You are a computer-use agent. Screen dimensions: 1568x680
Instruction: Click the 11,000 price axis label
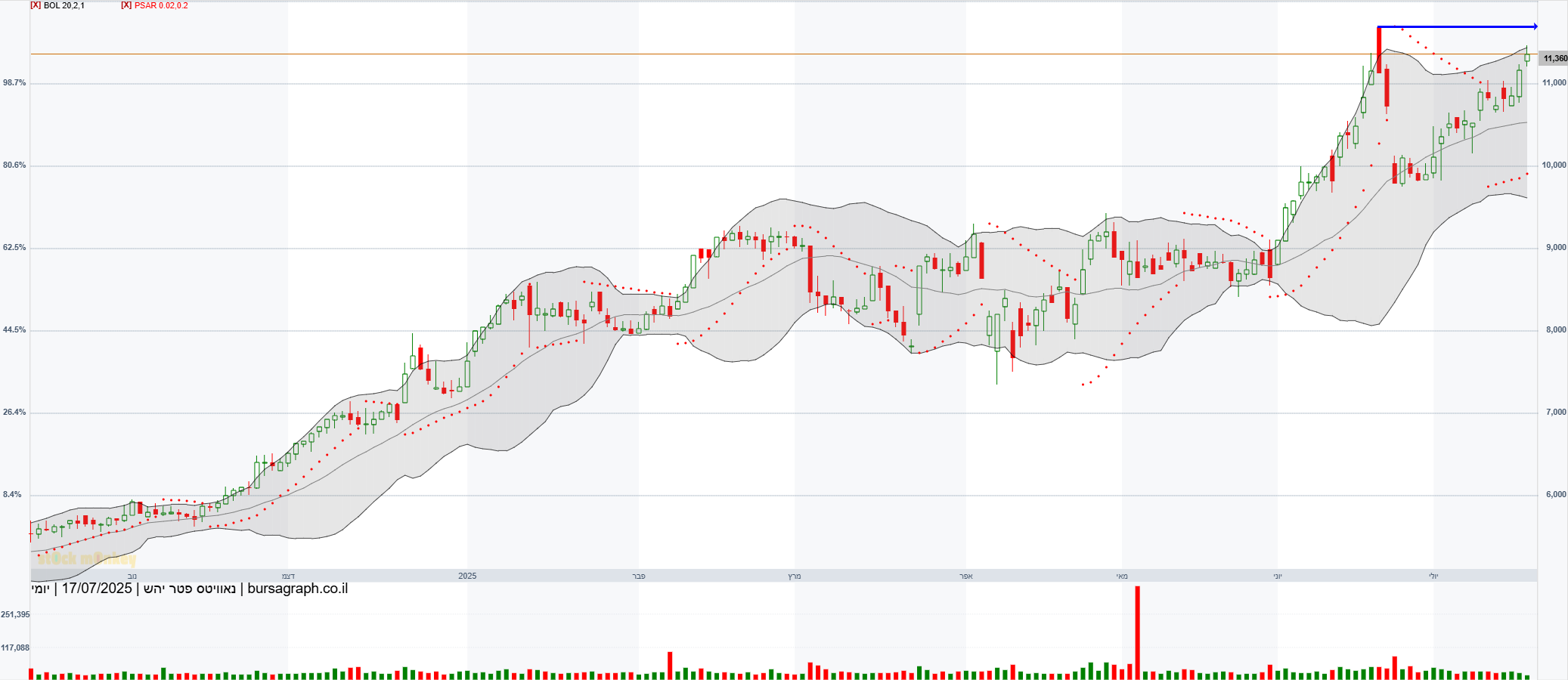pyautogui.click(x=1554, y=82)
